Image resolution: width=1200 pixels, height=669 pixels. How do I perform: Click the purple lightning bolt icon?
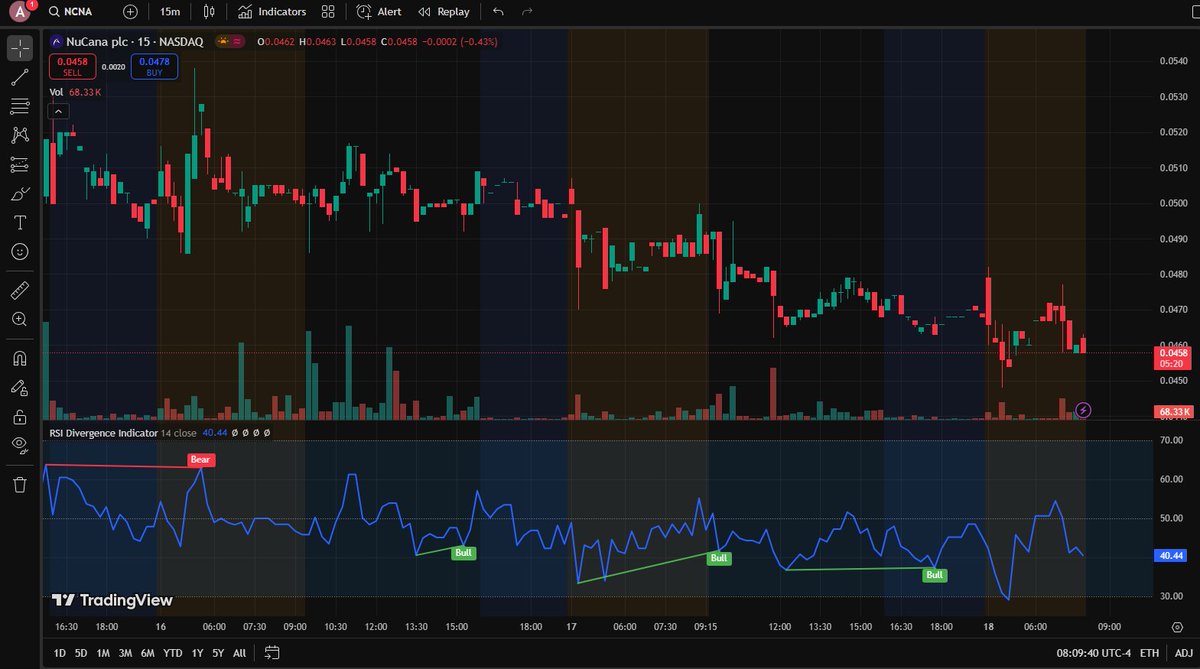point(1085,410)
